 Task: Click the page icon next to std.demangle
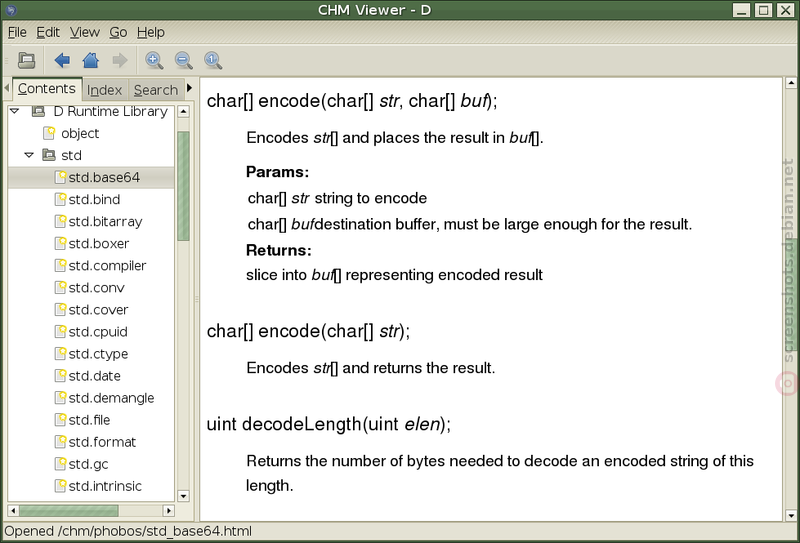click(x=60, y=398)
